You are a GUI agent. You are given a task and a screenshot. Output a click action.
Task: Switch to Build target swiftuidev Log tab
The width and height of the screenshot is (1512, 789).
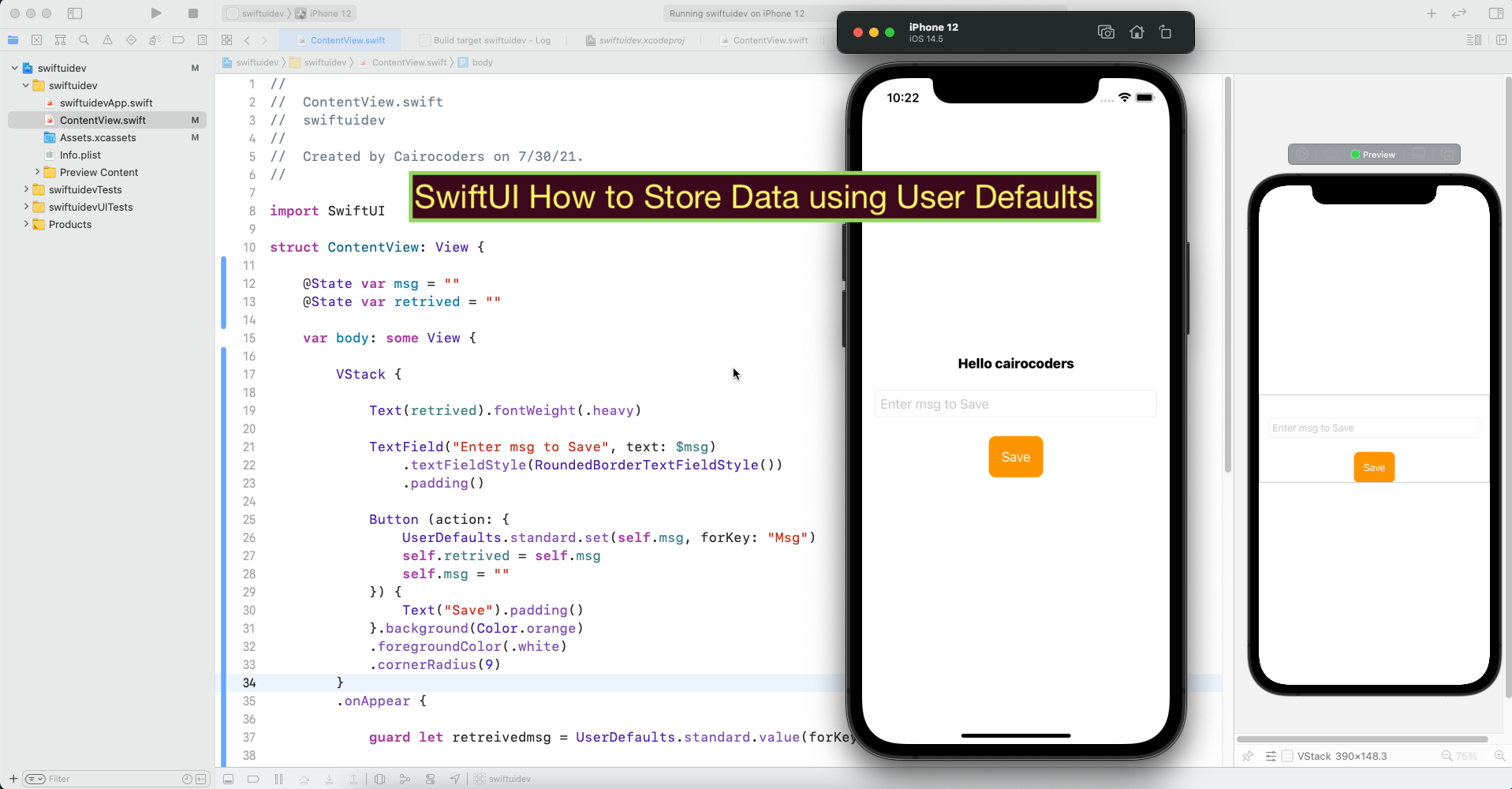485,40
